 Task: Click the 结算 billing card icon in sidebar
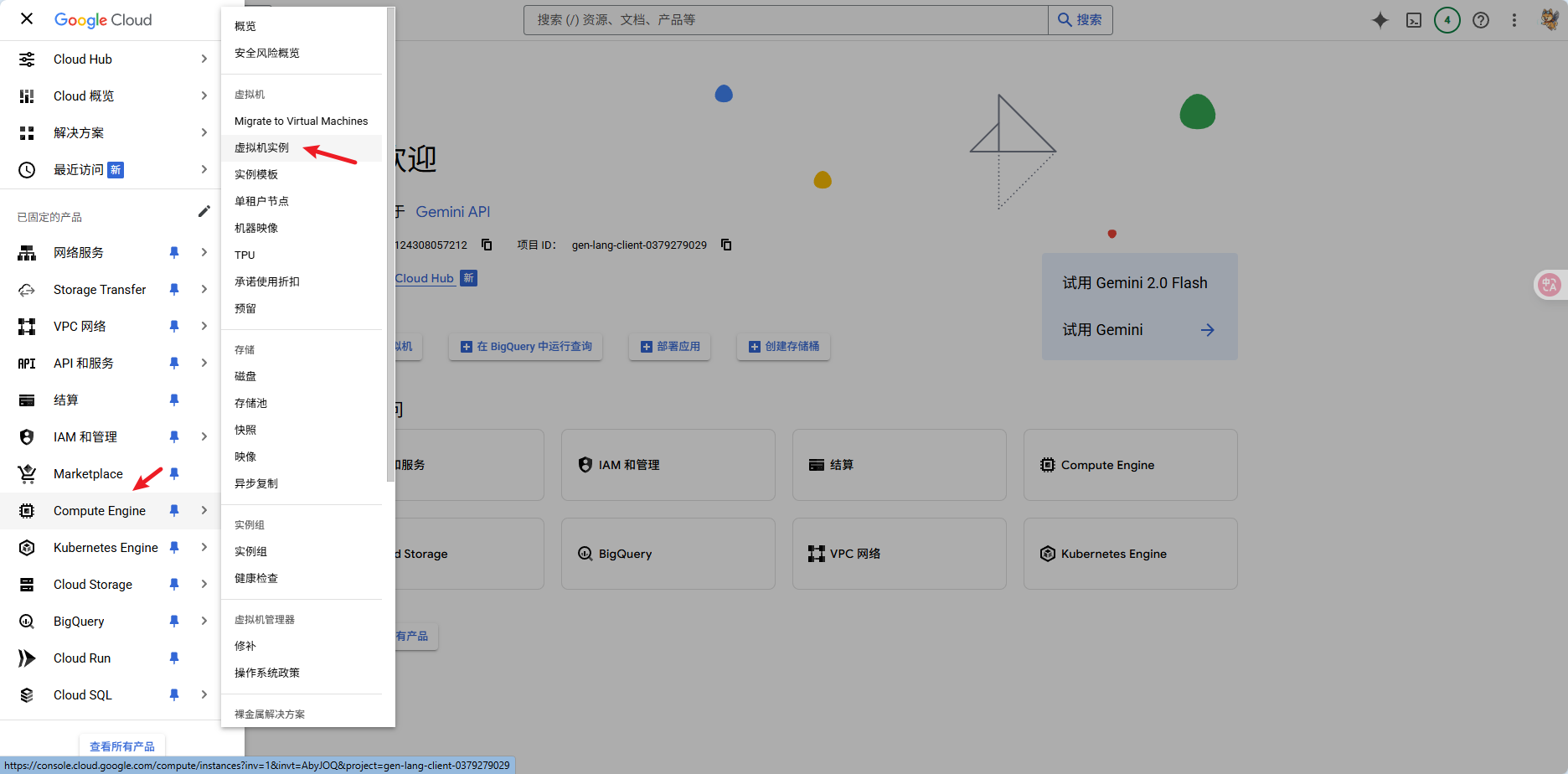click(x=27, y=400)
